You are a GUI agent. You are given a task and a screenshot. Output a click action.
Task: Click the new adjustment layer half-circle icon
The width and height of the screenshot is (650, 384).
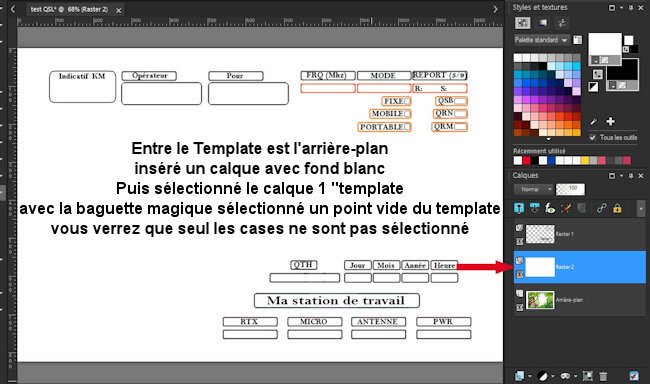pyautogui.click(x=543, y=376)
